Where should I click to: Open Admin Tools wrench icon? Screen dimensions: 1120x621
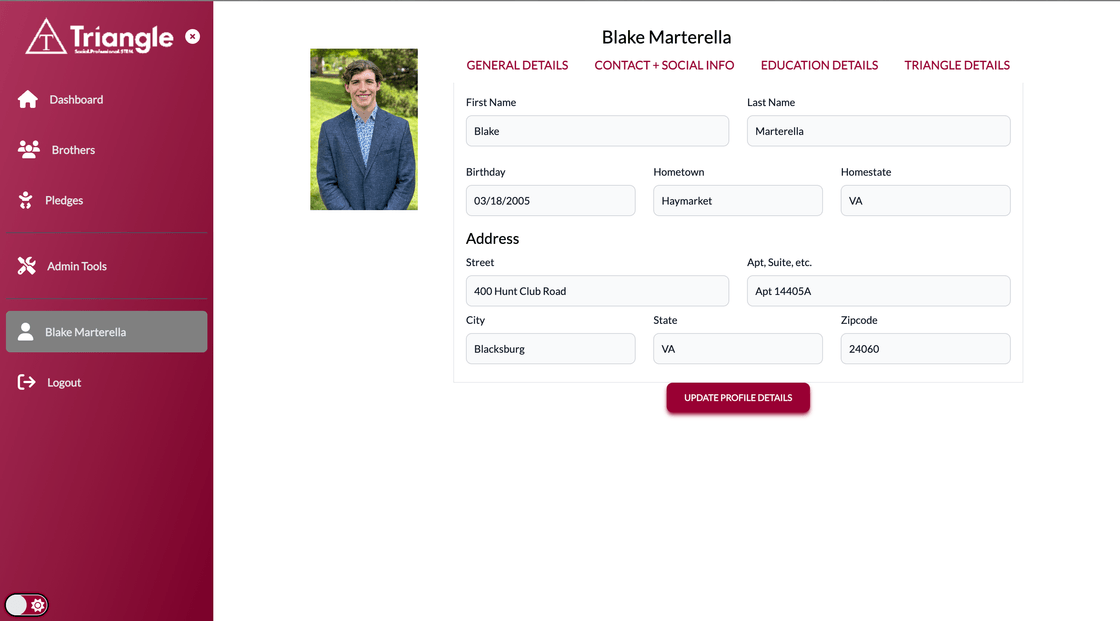(26, 266)
